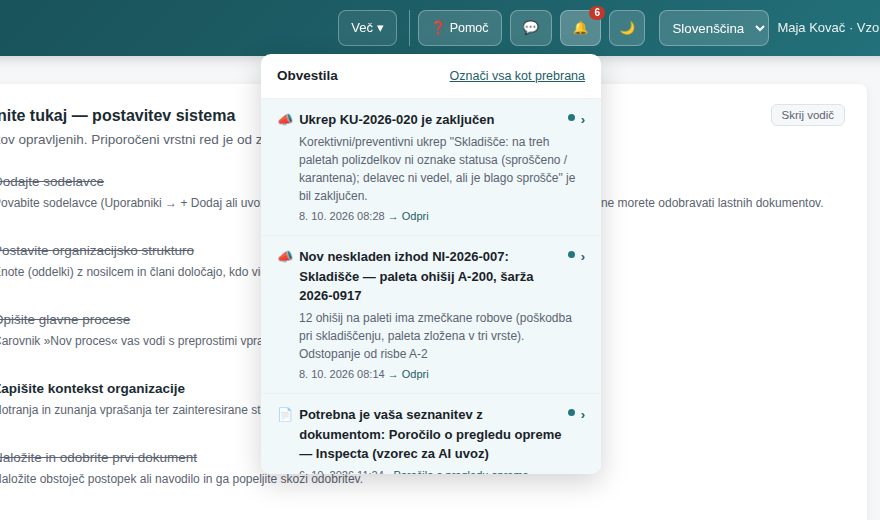The image size is (880, 520).
Task: Click megaphone icon of NI-2026-007 notification
Action: (x=285, y=256)
